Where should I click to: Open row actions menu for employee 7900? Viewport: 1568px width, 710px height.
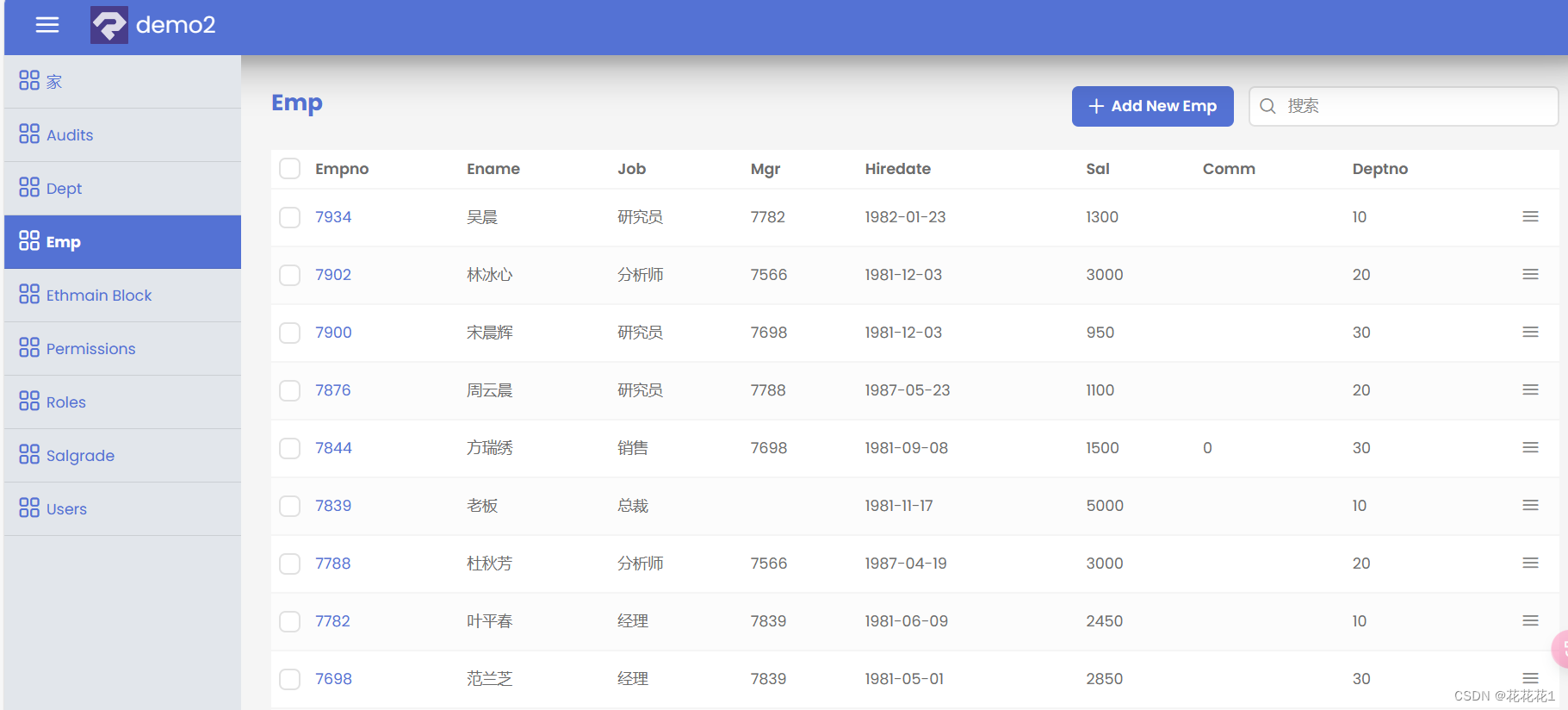[1530, 332]
